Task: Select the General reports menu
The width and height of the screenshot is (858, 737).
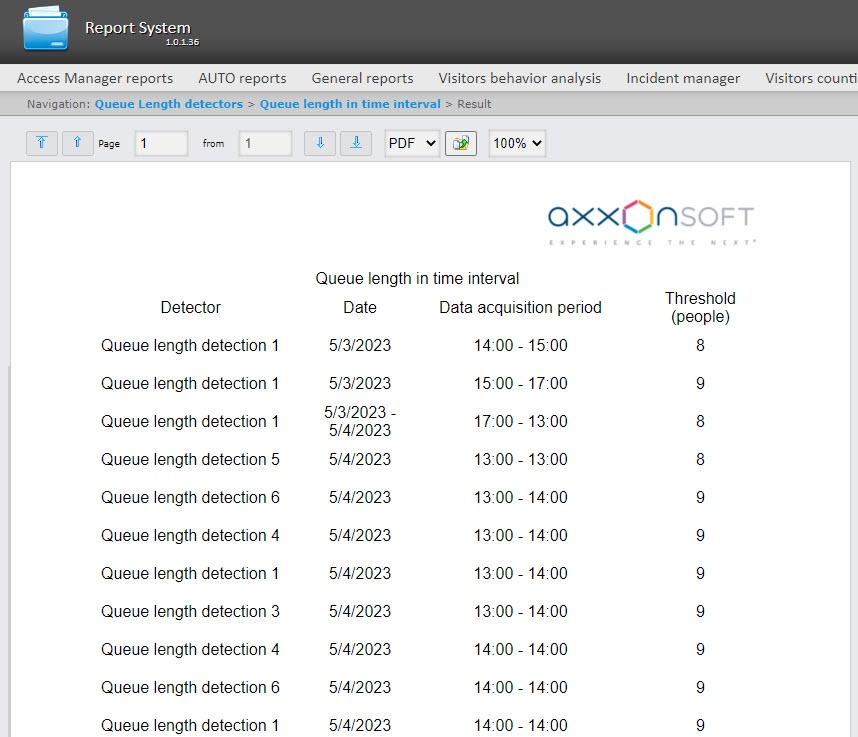Action: pos(362,78)
